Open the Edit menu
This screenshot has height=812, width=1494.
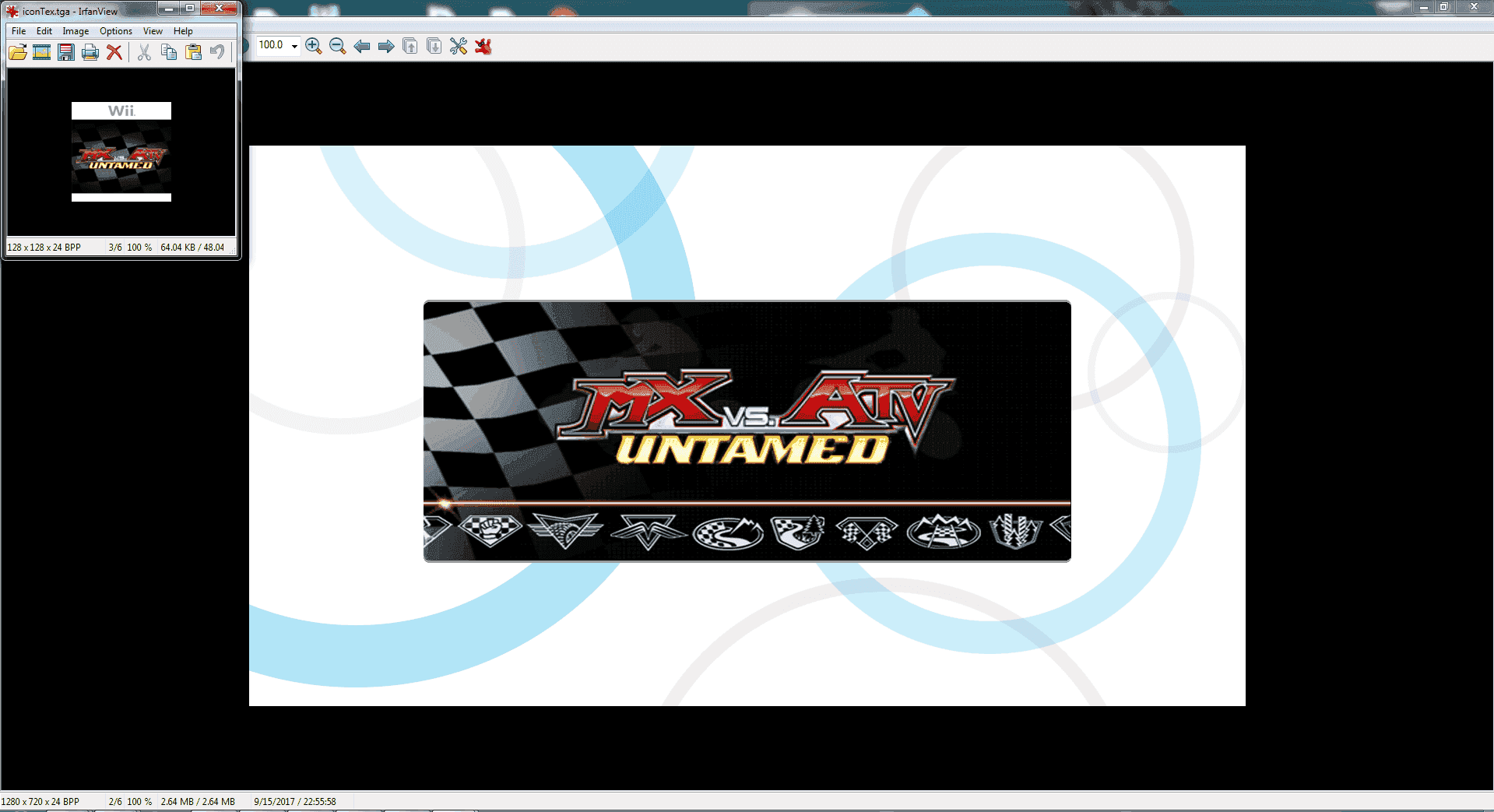click(x=44, y=31)
